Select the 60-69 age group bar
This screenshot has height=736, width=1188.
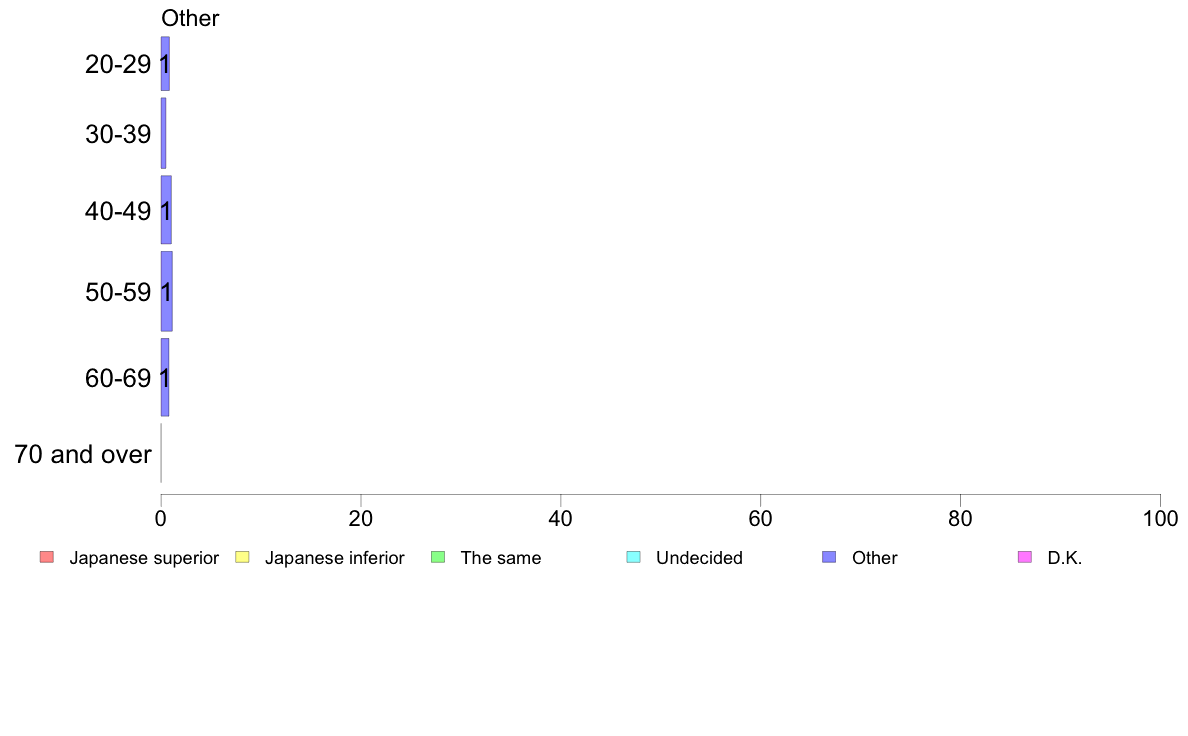(165, 377)
